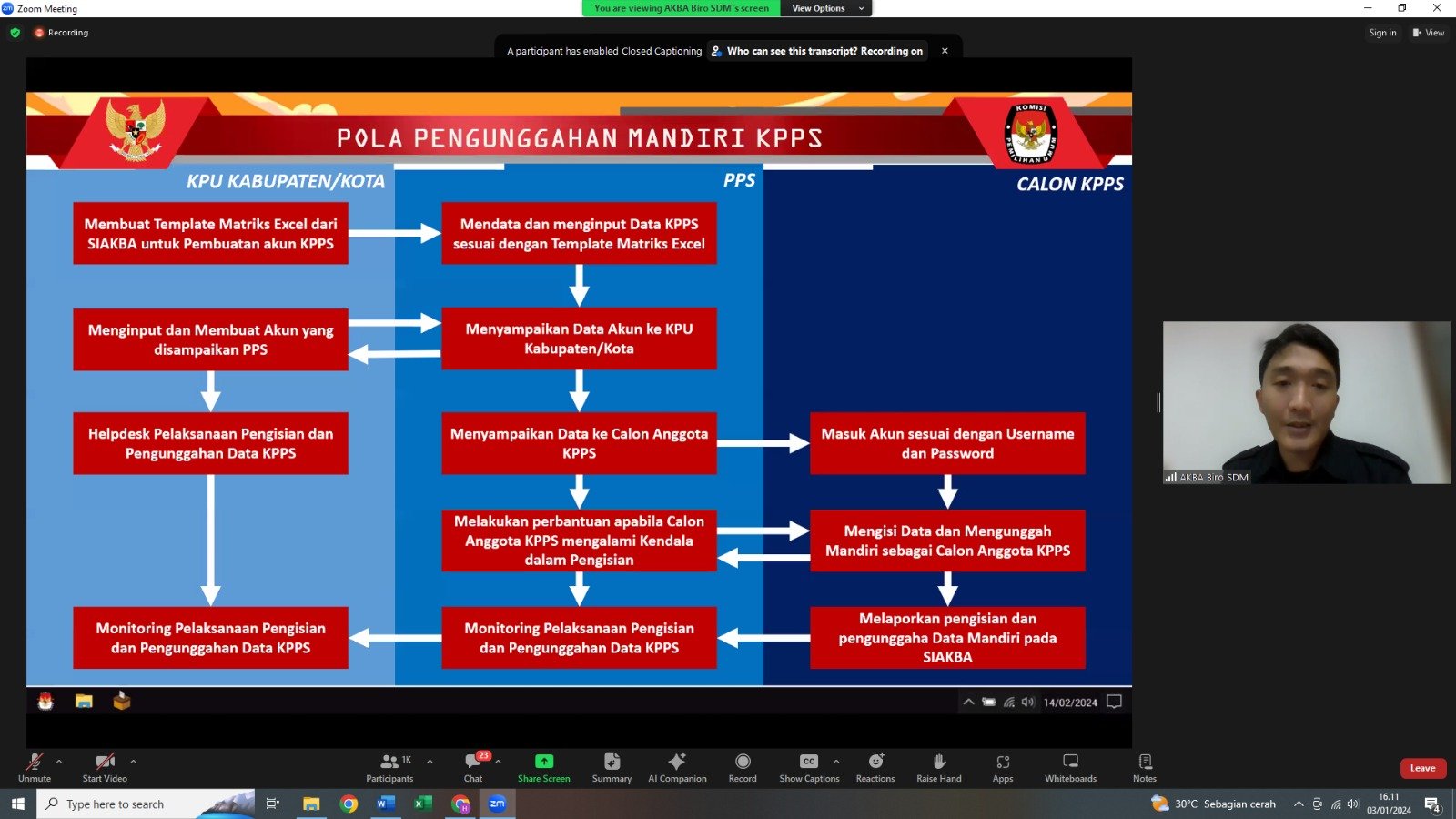
Task: Leave the meeting with the red button
Action: 1422,768
